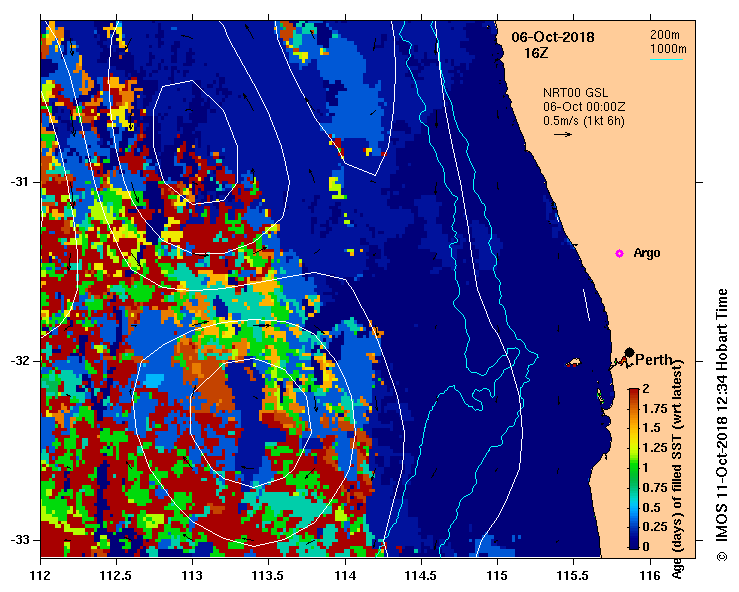Click the velocity reference arrow in legend
This screenshot has height=592, width=739.
point(563,134)
